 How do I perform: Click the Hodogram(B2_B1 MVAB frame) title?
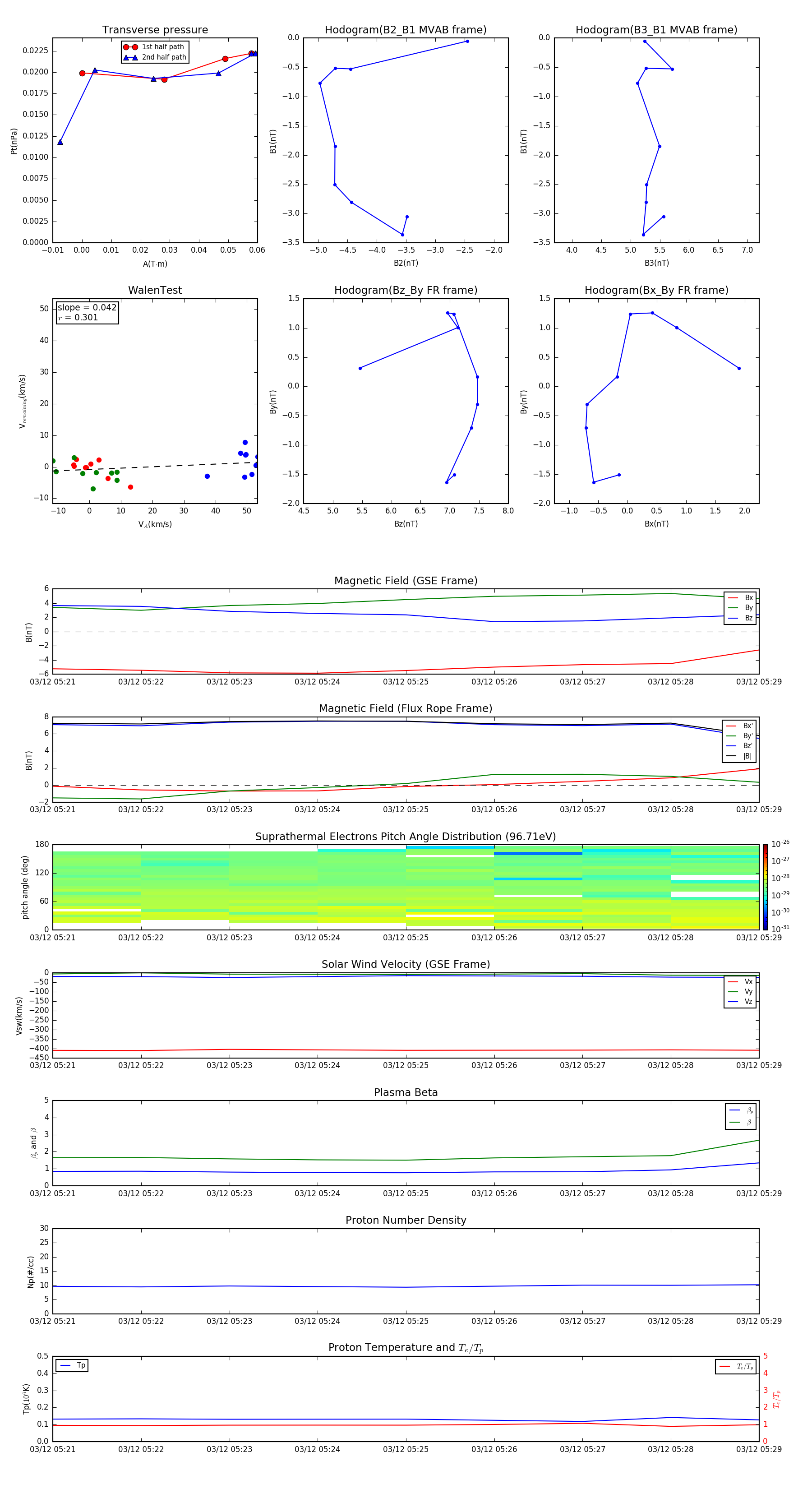[406, 30]
